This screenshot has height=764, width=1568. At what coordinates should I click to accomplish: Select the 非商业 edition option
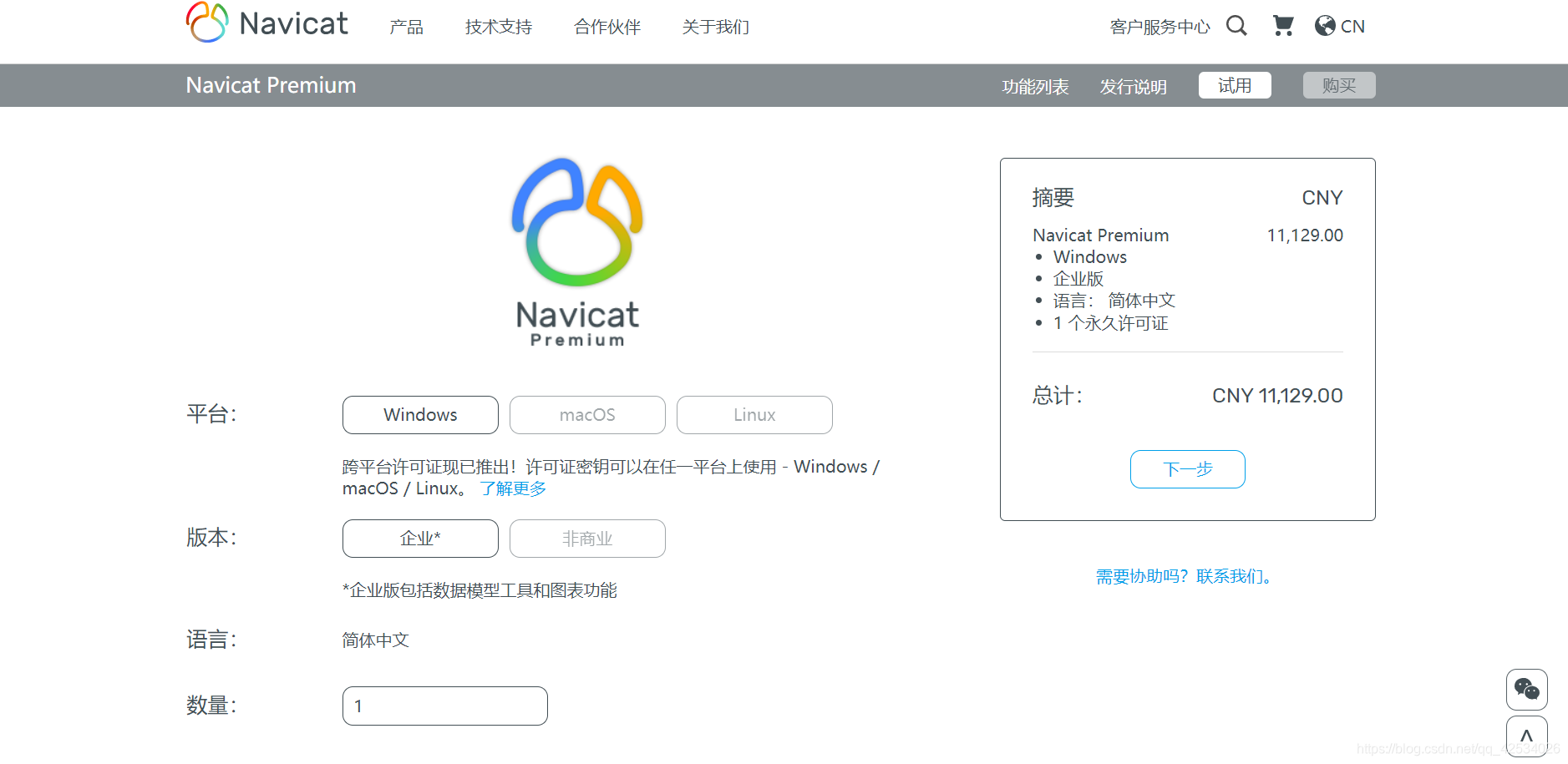click(x=587, y=539)
